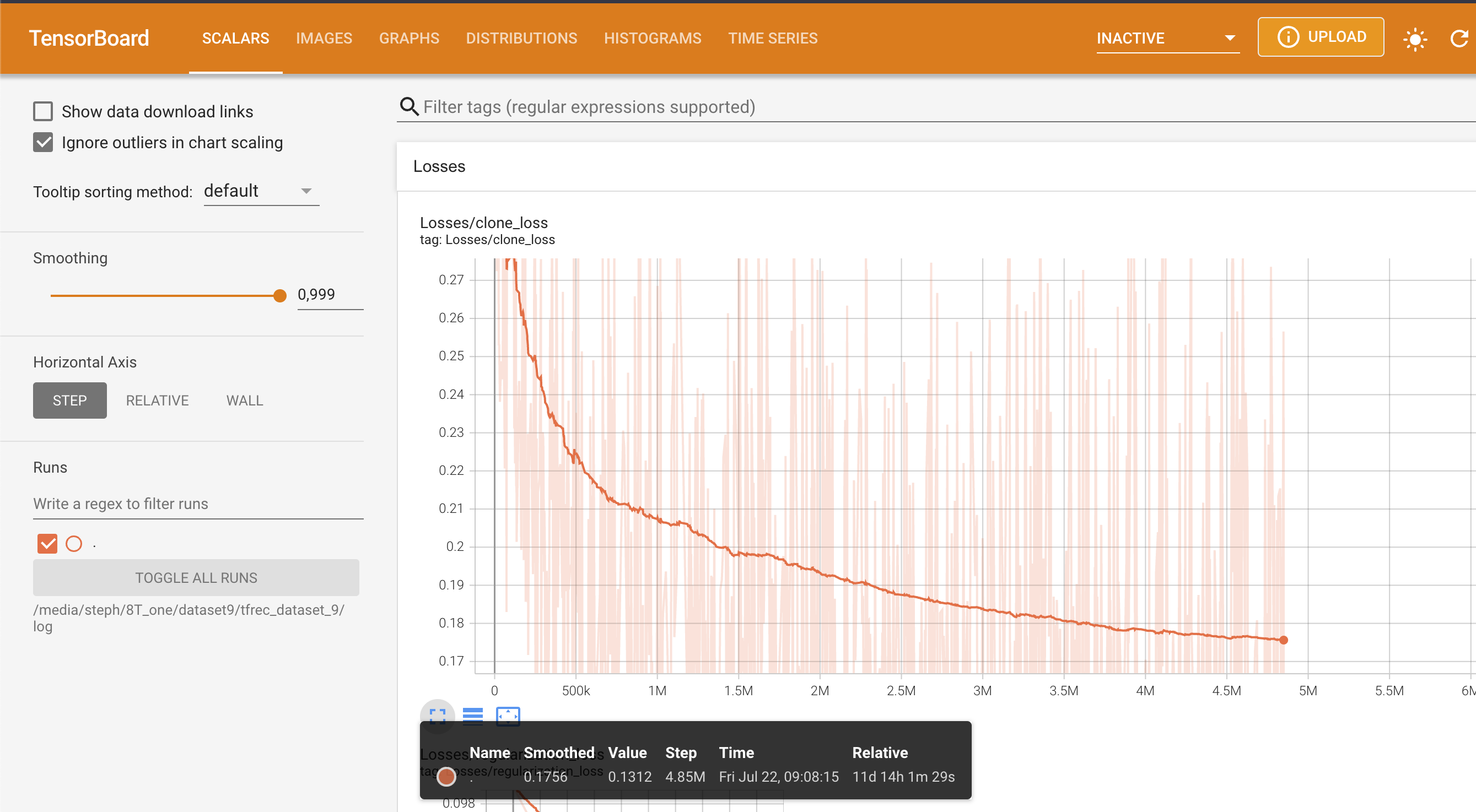Select WALL horizontal axis option
The height and width of the screenshot is (812, 1476).
click(x=244, y=400)
